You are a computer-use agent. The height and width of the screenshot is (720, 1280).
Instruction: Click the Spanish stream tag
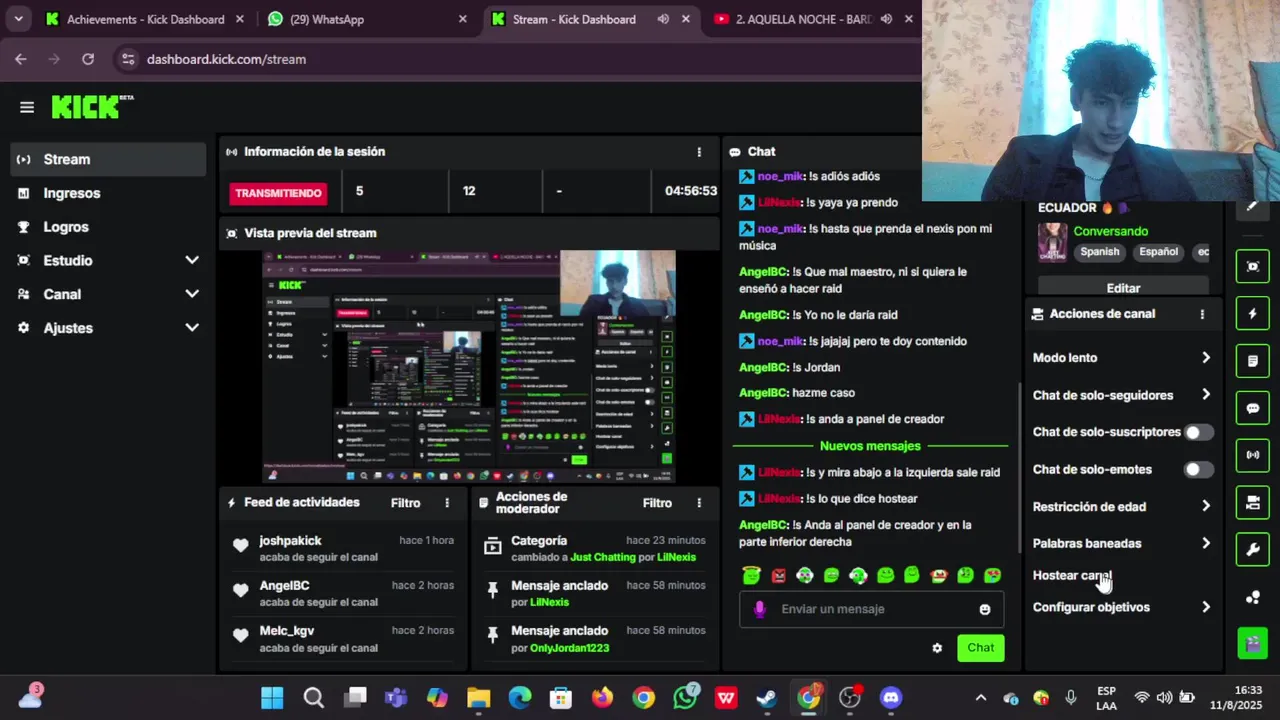[1099, 252]
